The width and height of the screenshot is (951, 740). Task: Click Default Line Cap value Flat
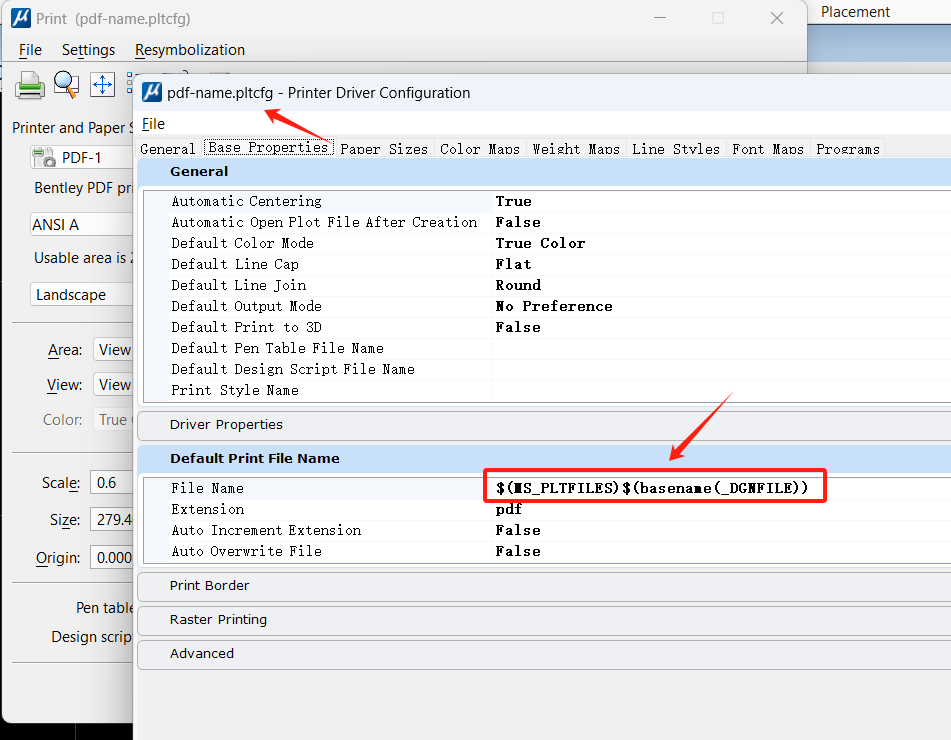pyautogui.click(x=513, y=264)
